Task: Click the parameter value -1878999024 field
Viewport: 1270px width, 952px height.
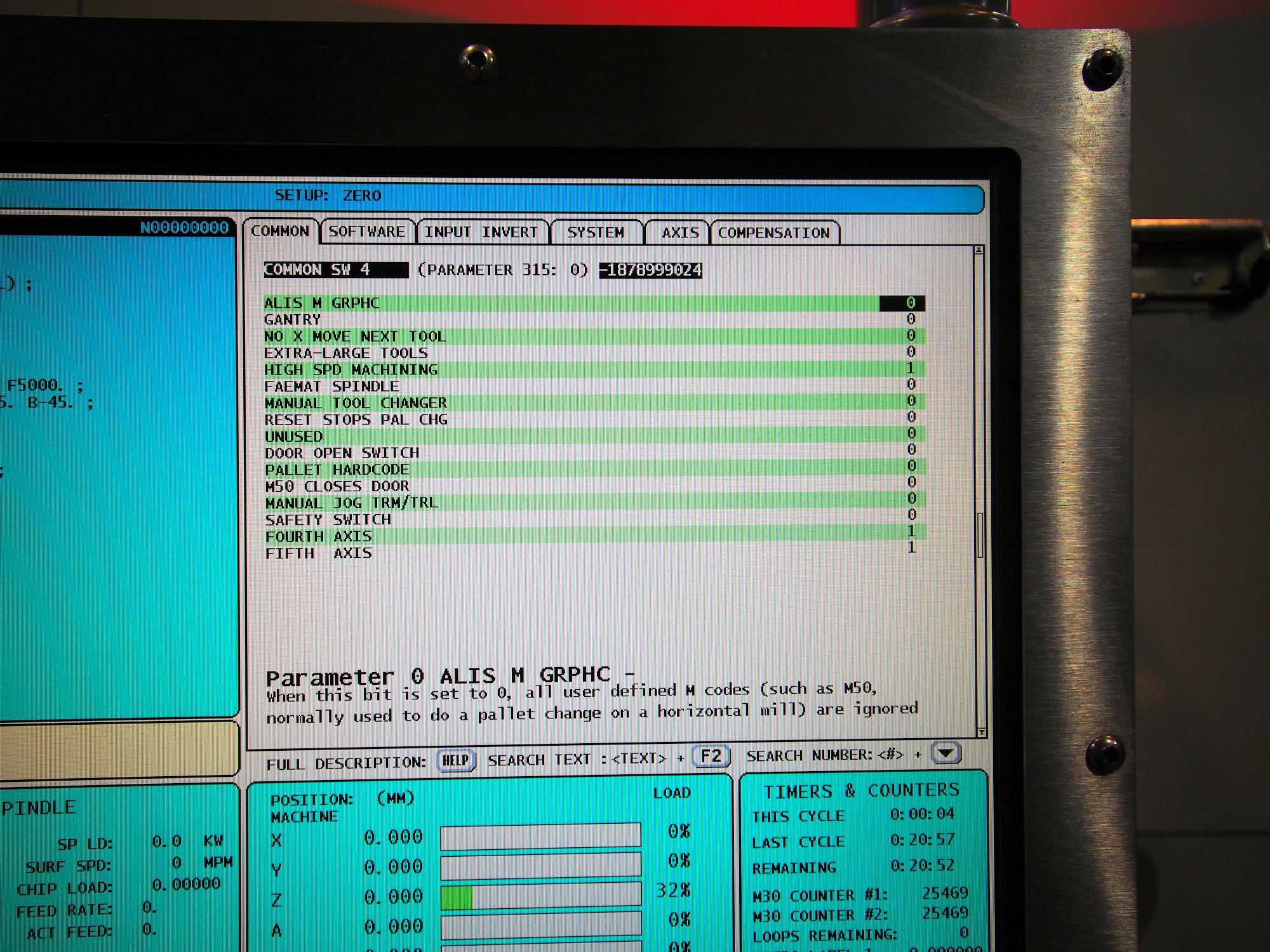Action: [650, 270]
